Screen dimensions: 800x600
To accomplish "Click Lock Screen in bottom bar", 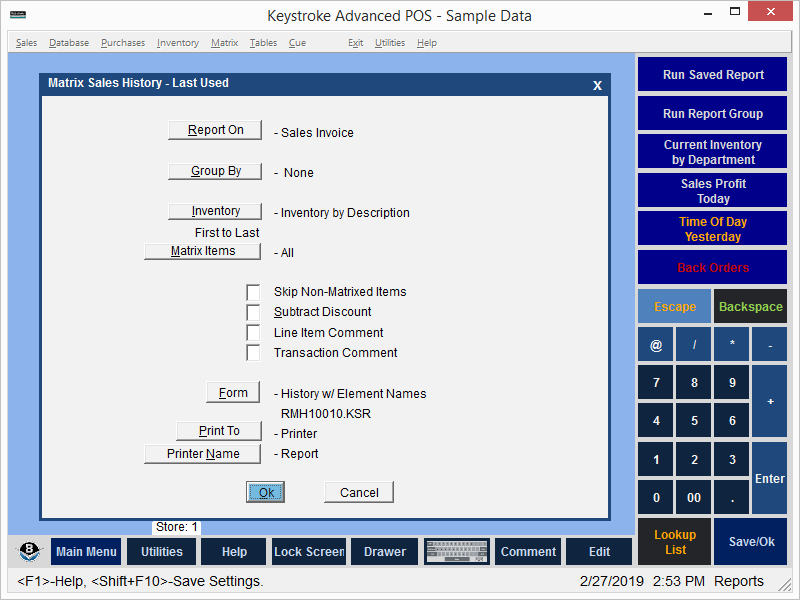I will click(309, 552).
